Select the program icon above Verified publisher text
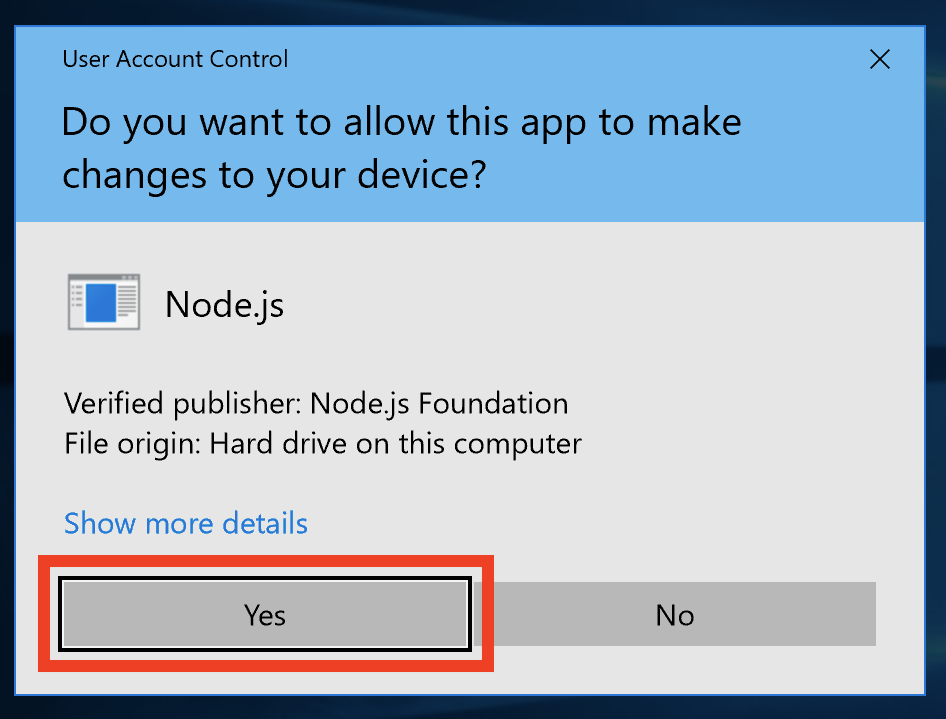The width and height of the screenshot is (946, 719). [103, 300]
